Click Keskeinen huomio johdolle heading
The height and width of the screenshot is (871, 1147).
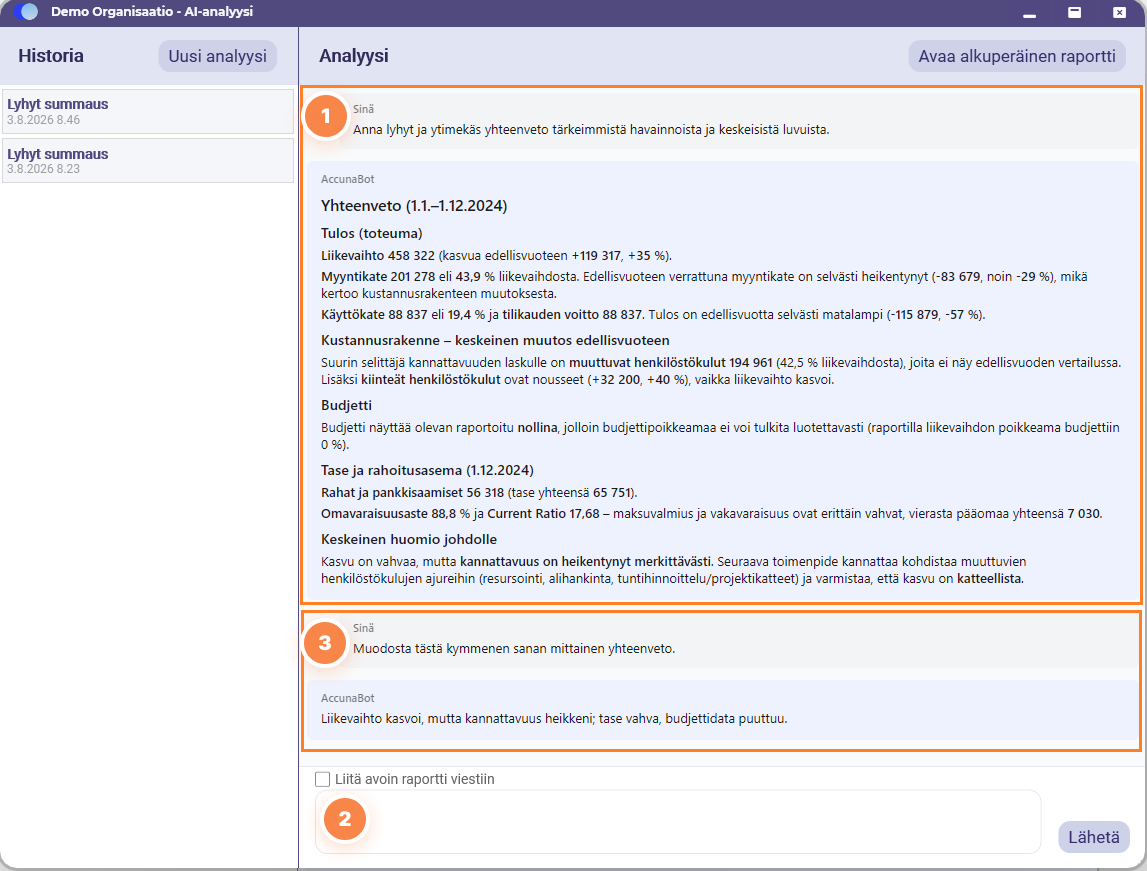(x=409, y=540)
